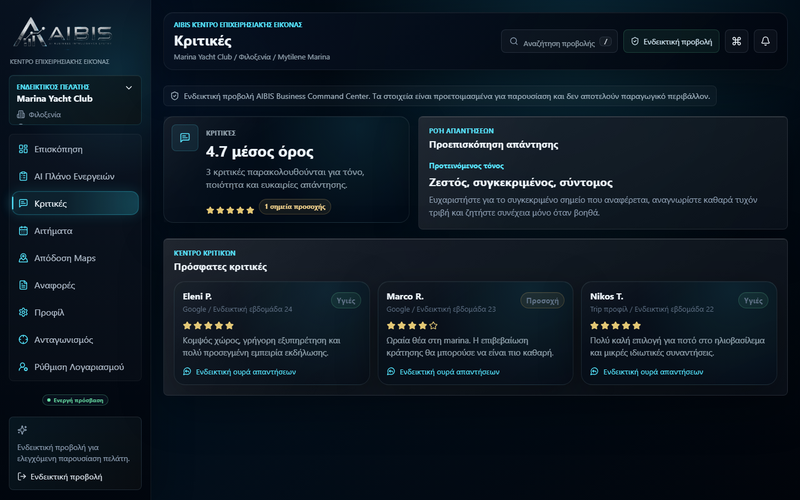Screen dimensions: 800x500
Task: Click Eleni P. star rating
Action: [208, 326]
